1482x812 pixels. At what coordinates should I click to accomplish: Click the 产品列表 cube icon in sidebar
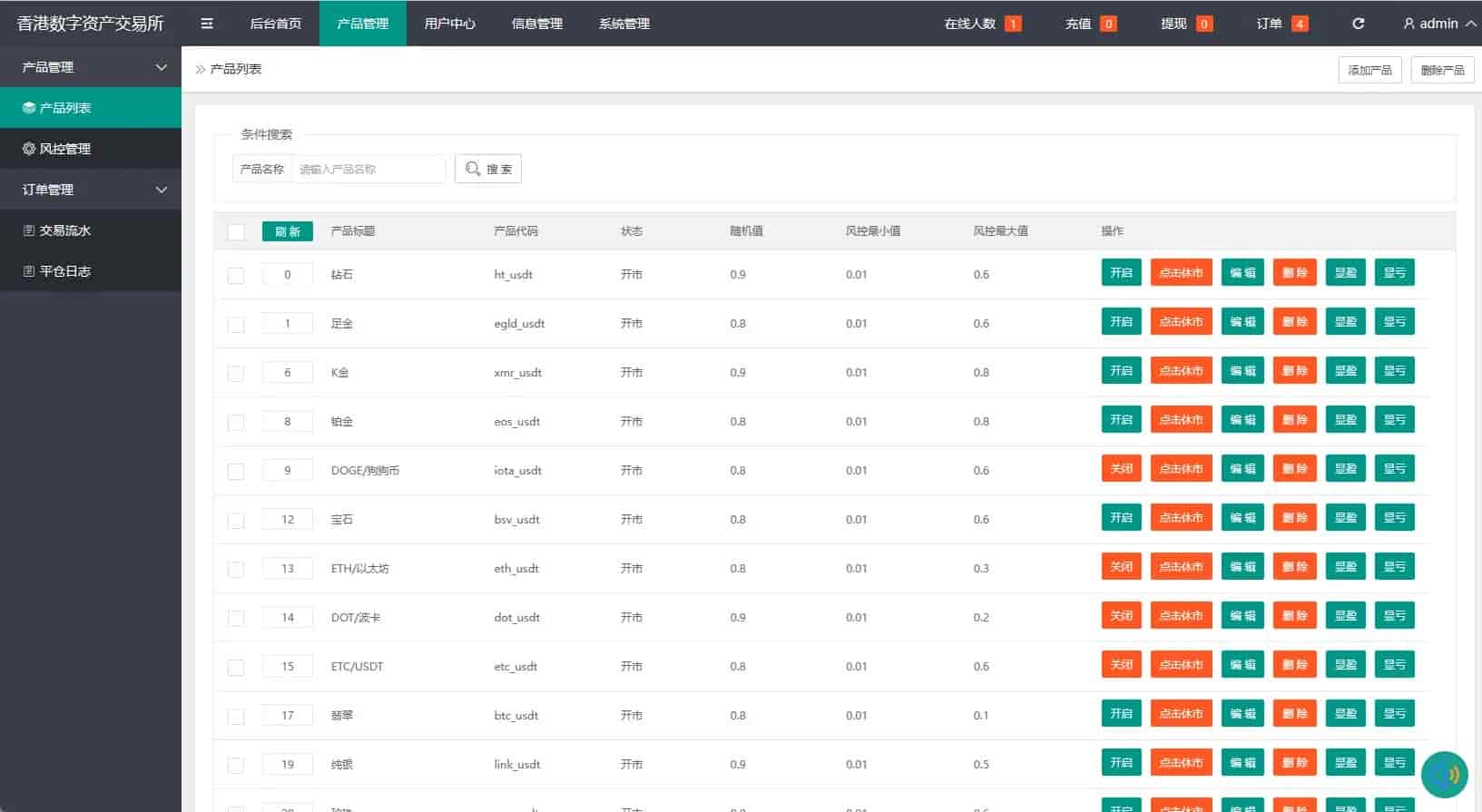29,108
